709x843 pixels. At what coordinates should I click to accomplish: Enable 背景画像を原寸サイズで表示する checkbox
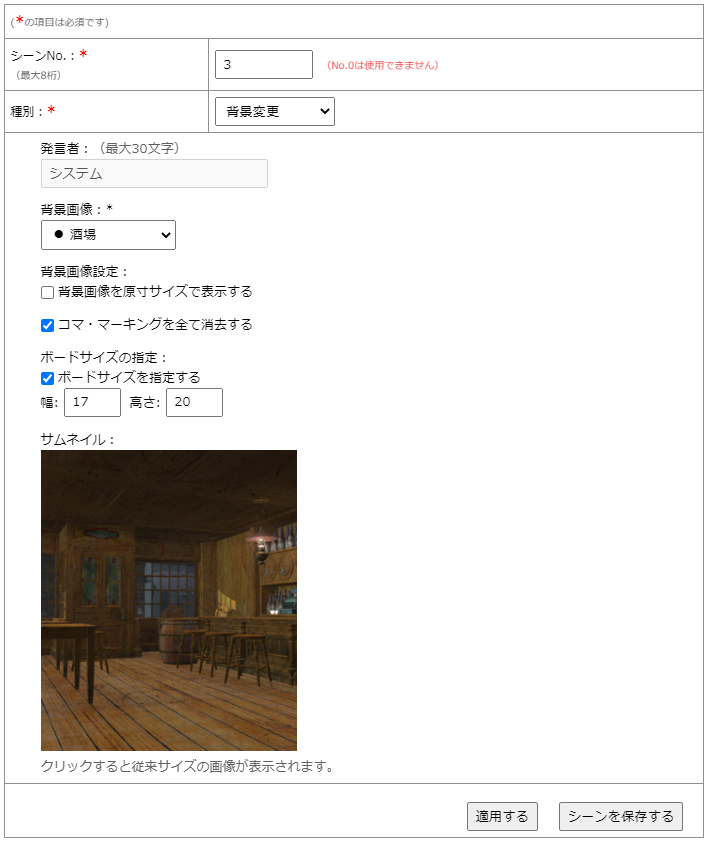click(47, 292)
